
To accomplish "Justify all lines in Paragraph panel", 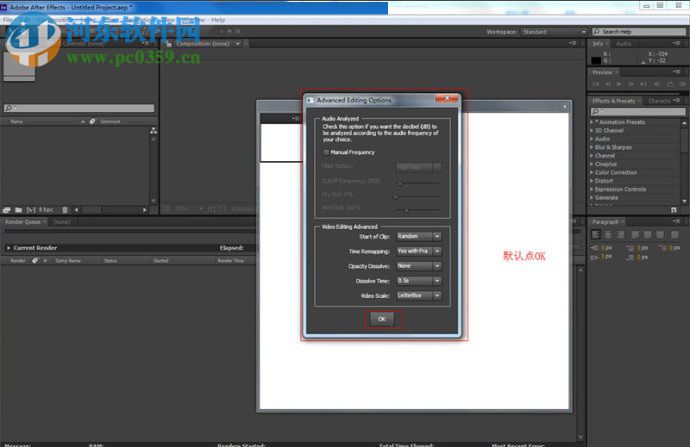I will click(x=675, y=234).
